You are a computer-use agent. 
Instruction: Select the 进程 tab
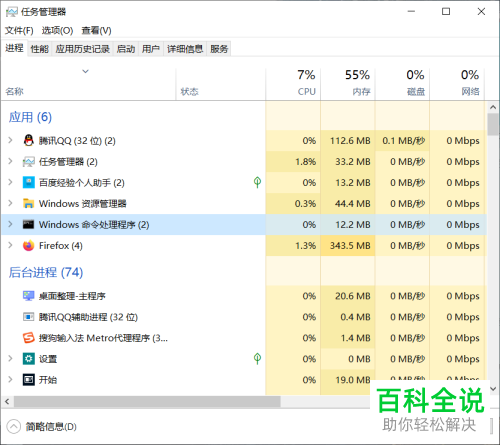(14, 48)
